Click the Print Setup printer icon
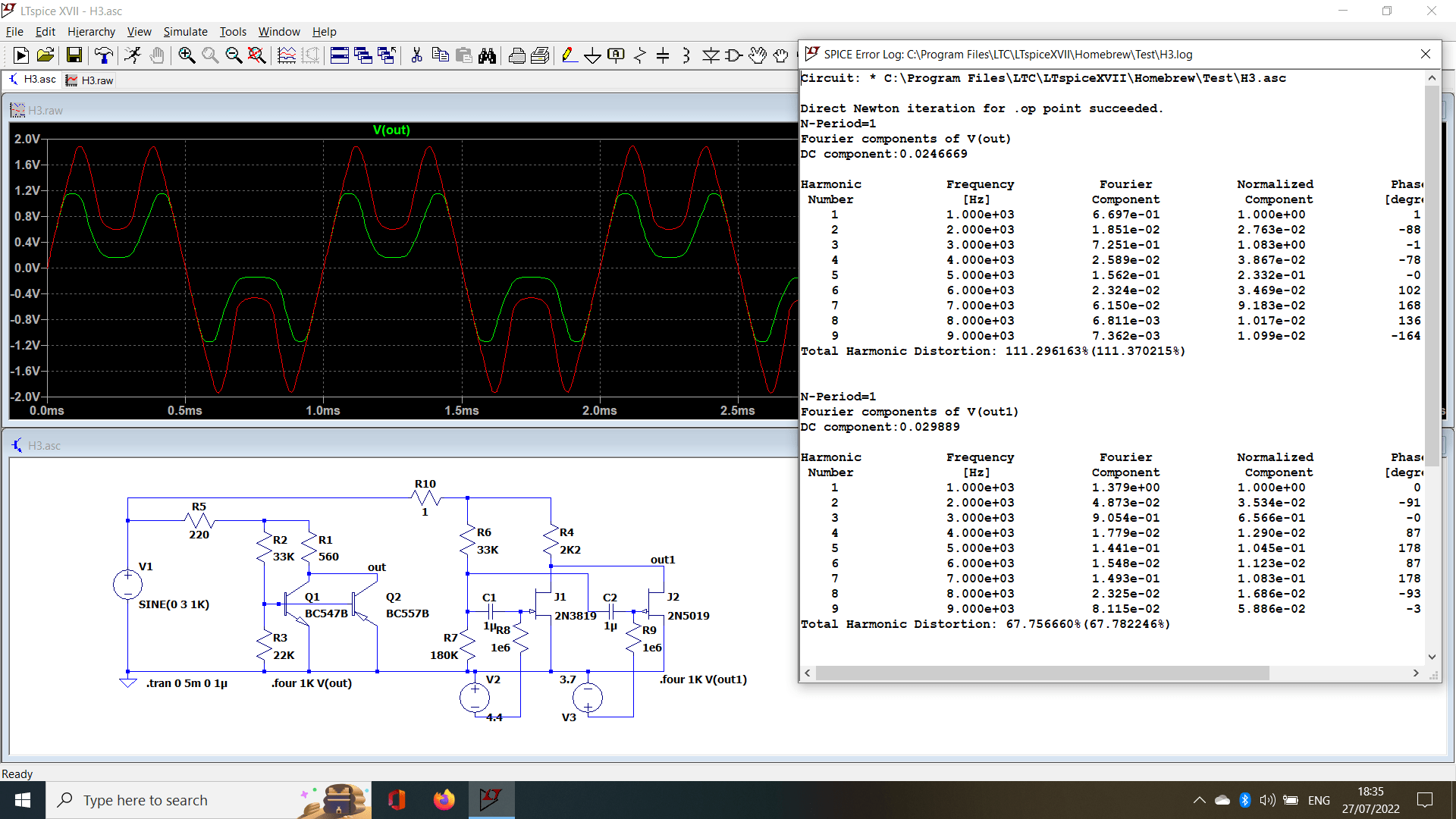Viewport: 1456px width, 819px height. tap(516, 55)
